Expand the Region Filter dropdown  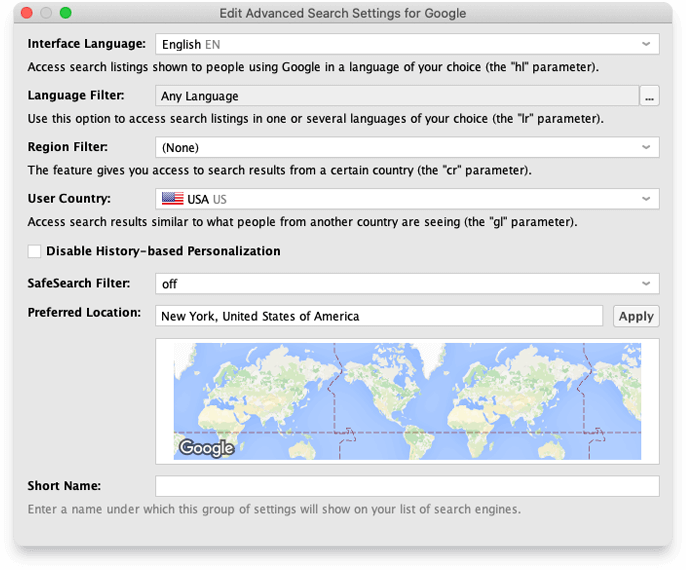407,147
